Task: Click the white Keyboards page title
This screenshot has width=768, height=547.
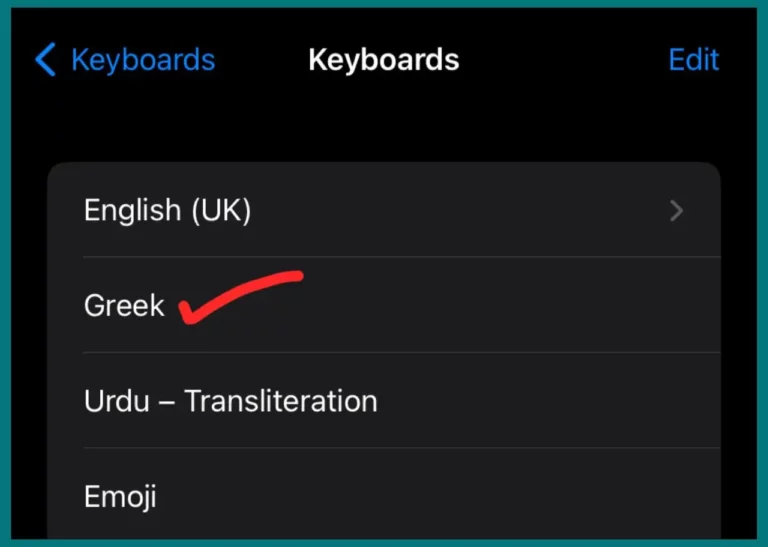Action: pos(384,60)
